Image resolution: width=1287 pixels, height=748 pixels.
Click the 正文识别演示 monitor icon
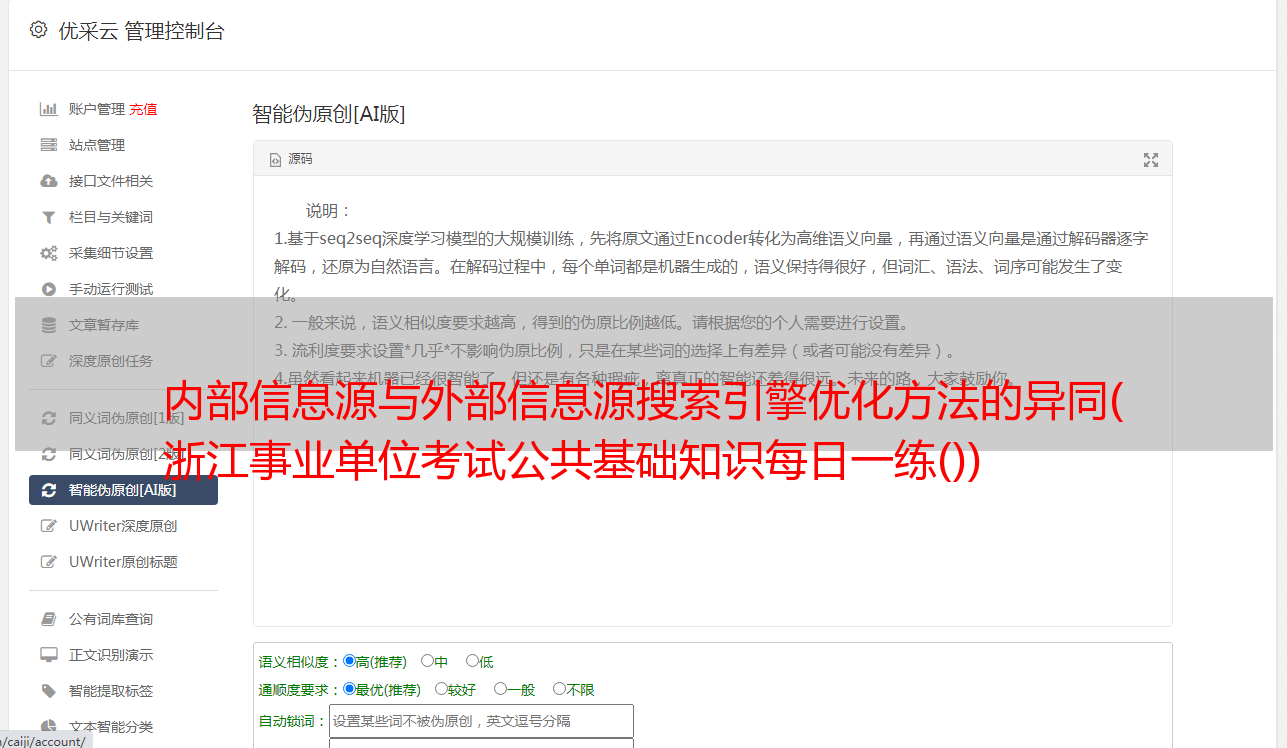(48, 655)
